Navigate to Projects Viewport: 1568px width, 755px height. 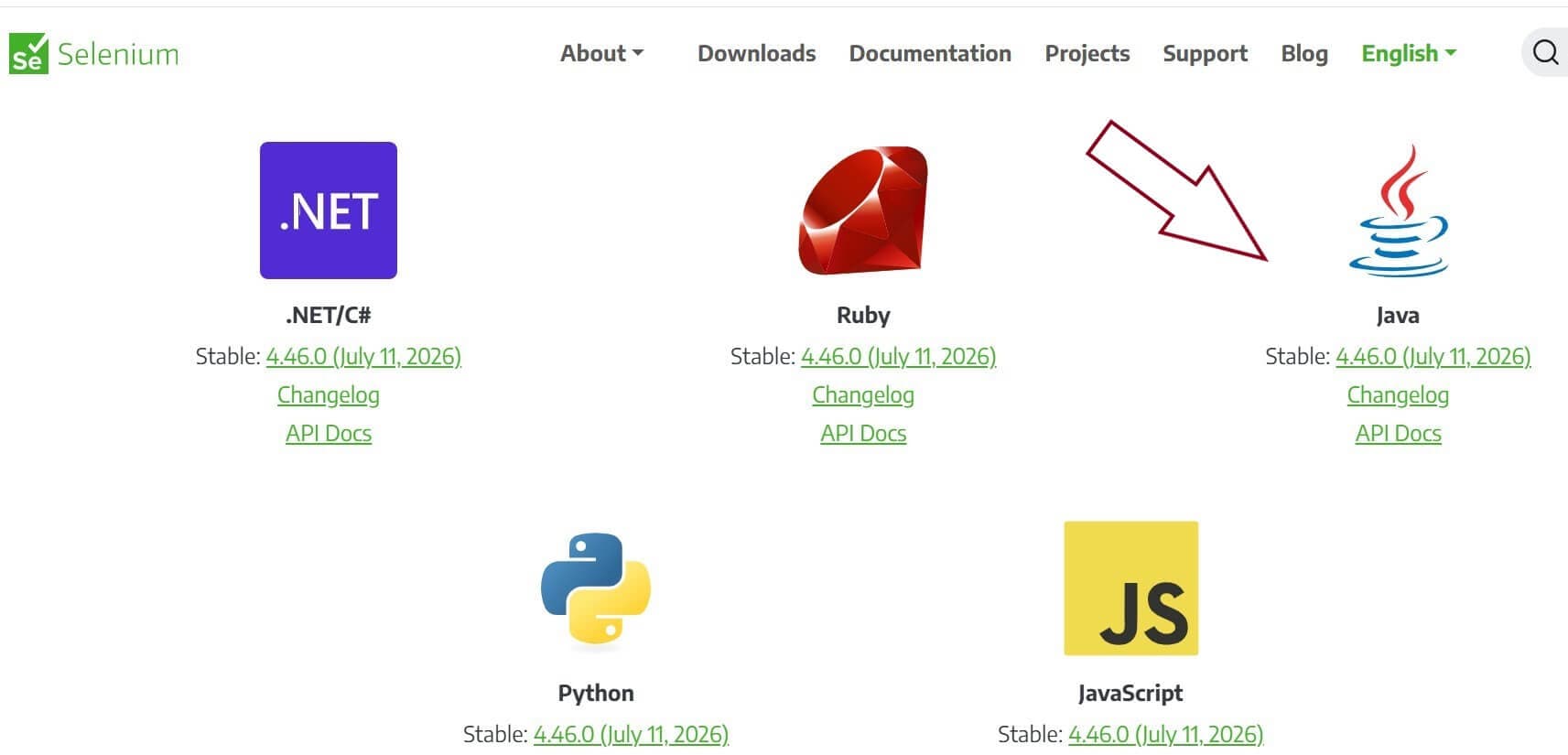click(x=1087, y=53)
